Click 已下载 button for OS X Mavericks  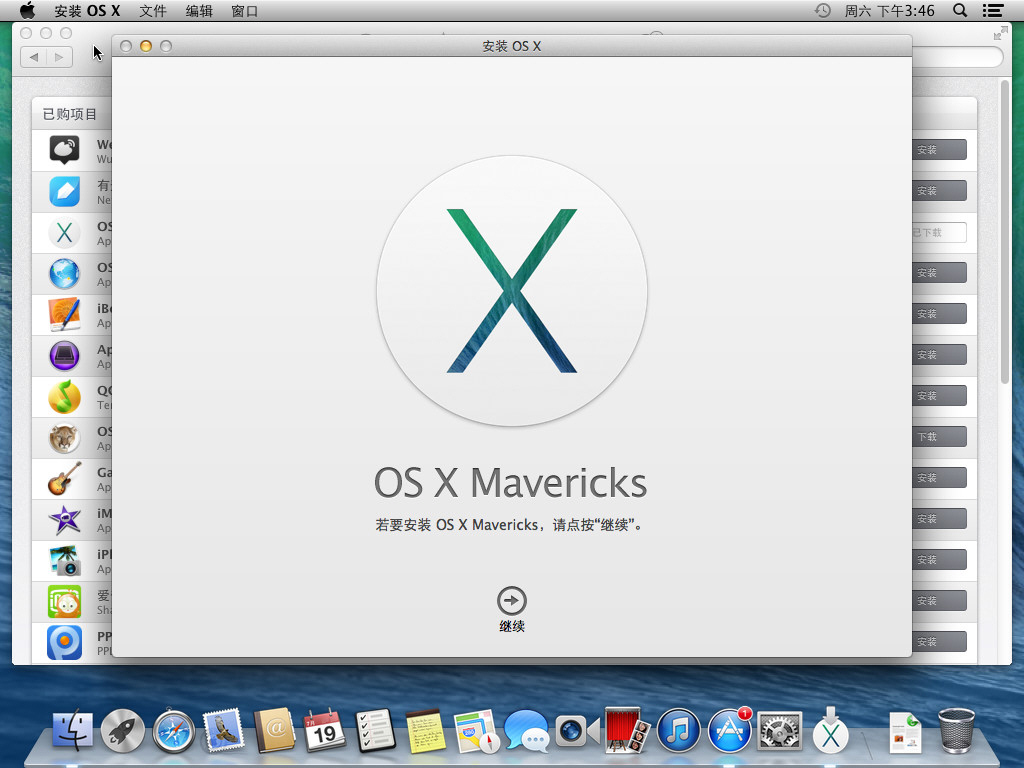(939, 232)
